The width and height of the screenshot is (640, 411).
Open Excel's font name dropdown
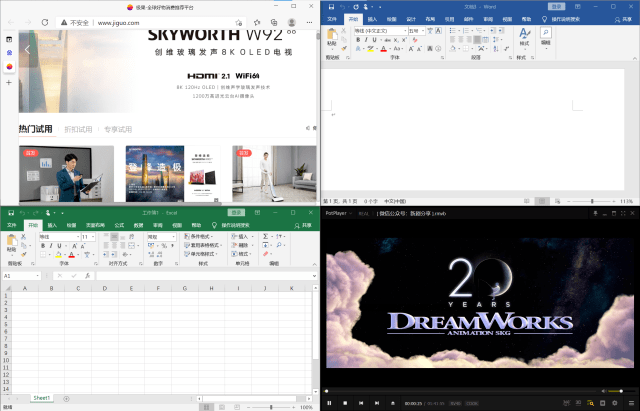(78, 237)
